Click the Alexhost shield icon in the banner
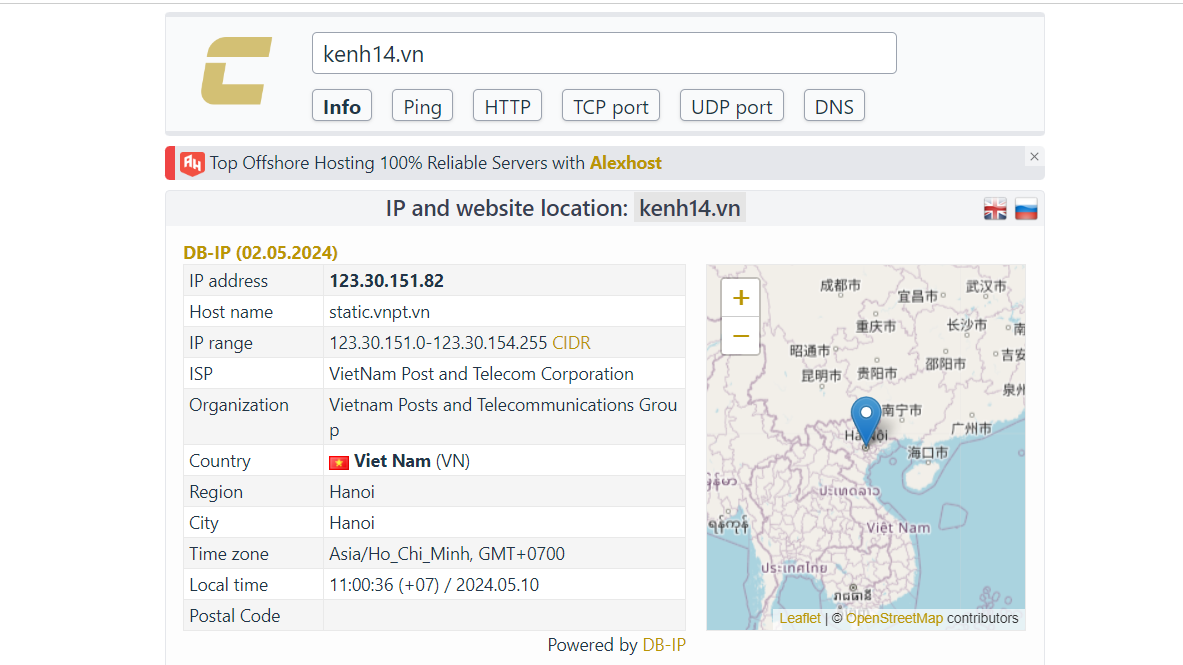Image resolution: width=1183 pixels, height=665 pixels. 191,162
